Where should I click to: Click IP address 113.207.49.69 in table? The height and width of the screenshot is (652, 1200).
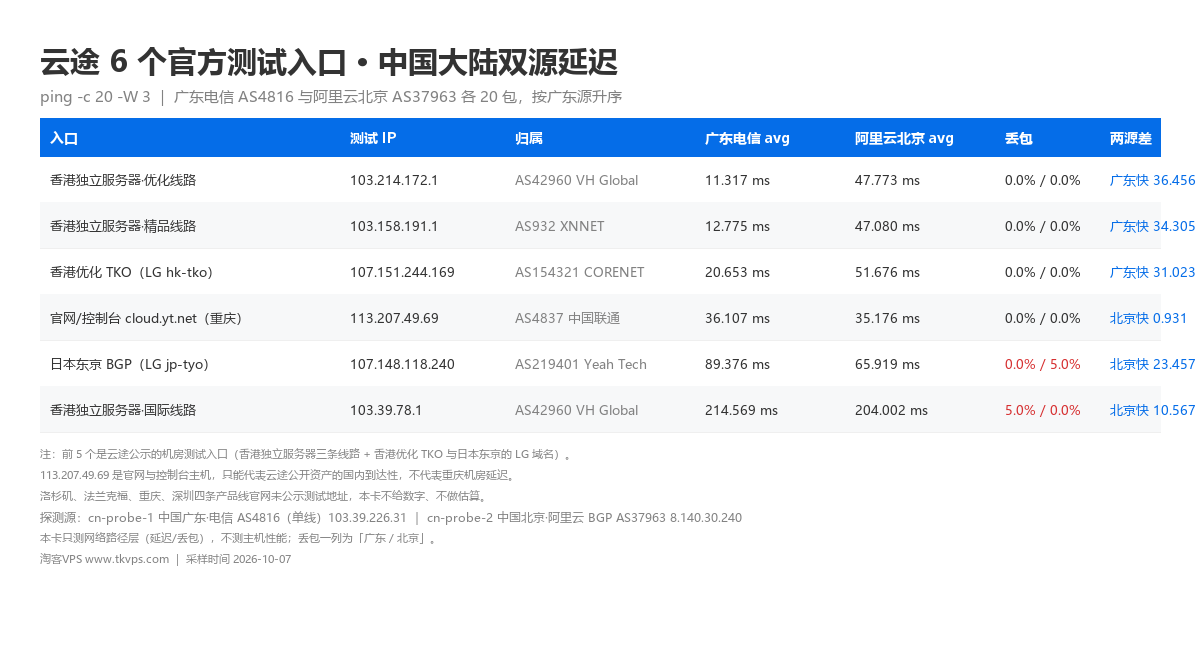tap(394, 319)
